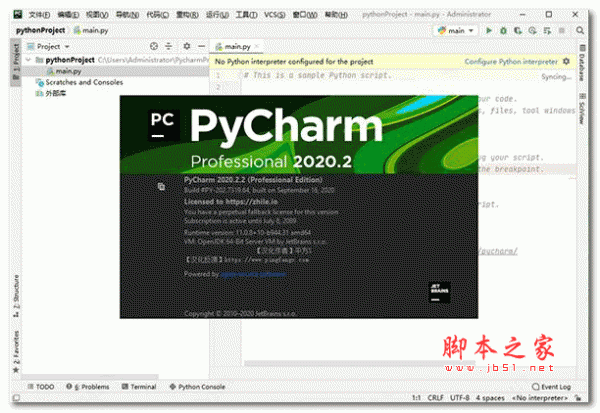
Task: Click the pychharm URL link in the editor
Action: click(498, 251)
